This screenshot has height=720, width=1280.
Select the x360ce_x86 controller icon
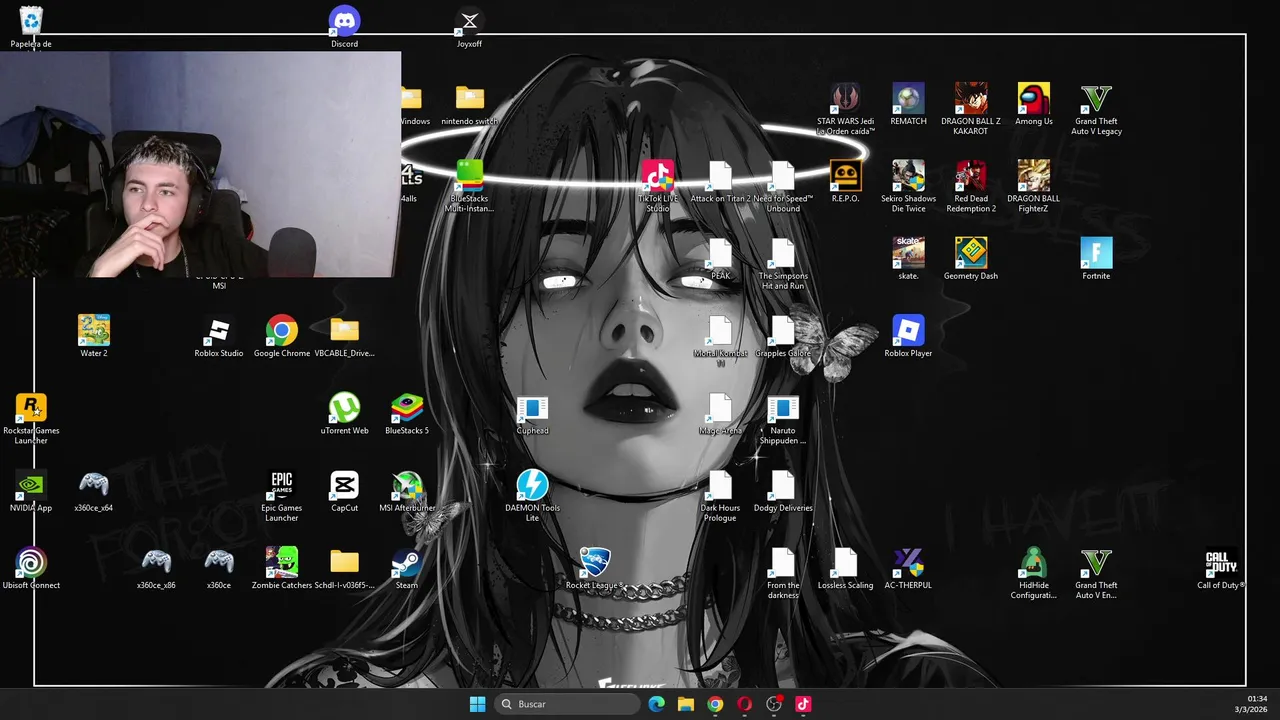156,569
